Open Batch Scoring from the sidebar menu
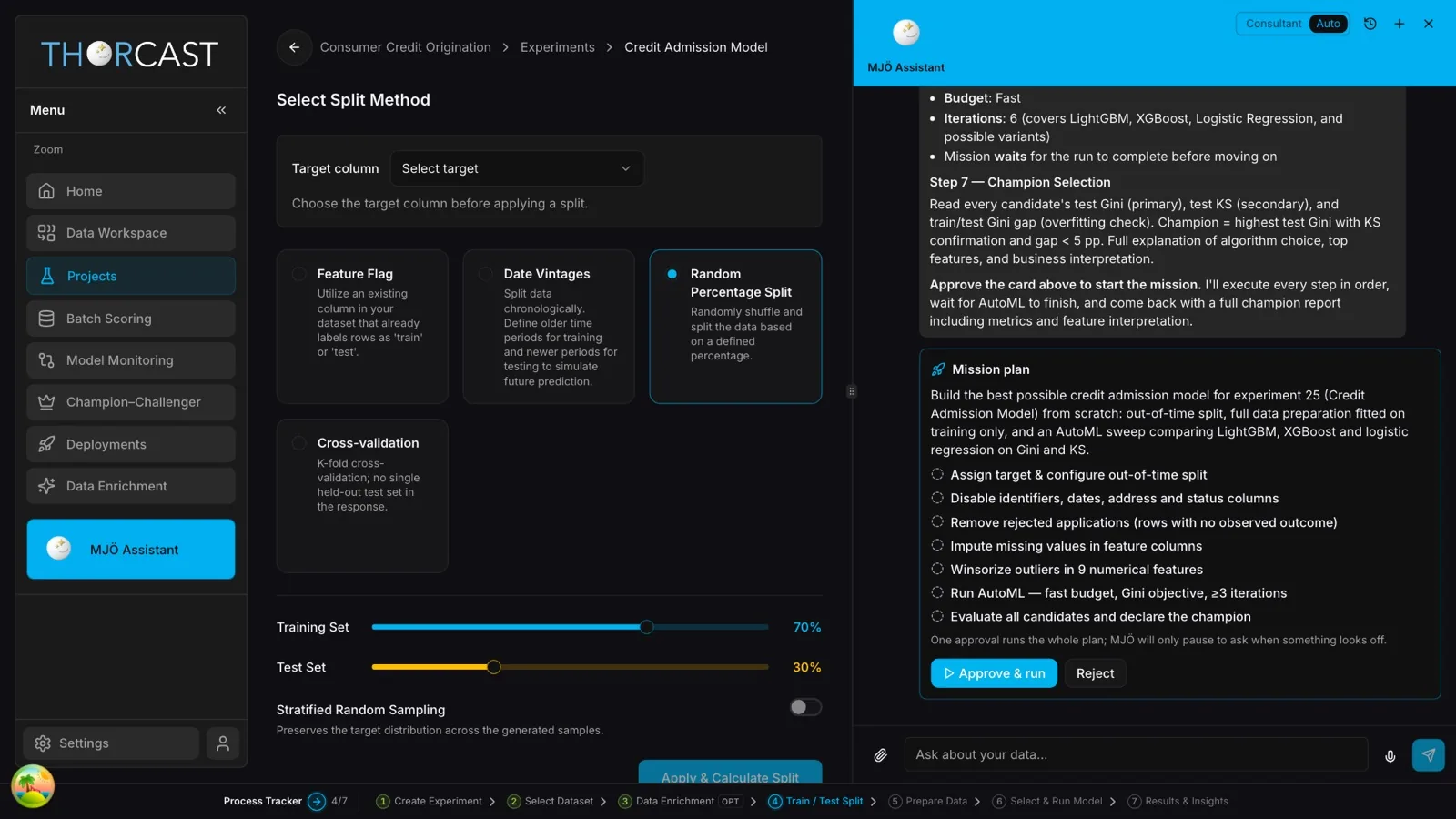Image resolution: width=1456 pixels, height=819 pixels. pyautogui.click(x=131, y=318)
